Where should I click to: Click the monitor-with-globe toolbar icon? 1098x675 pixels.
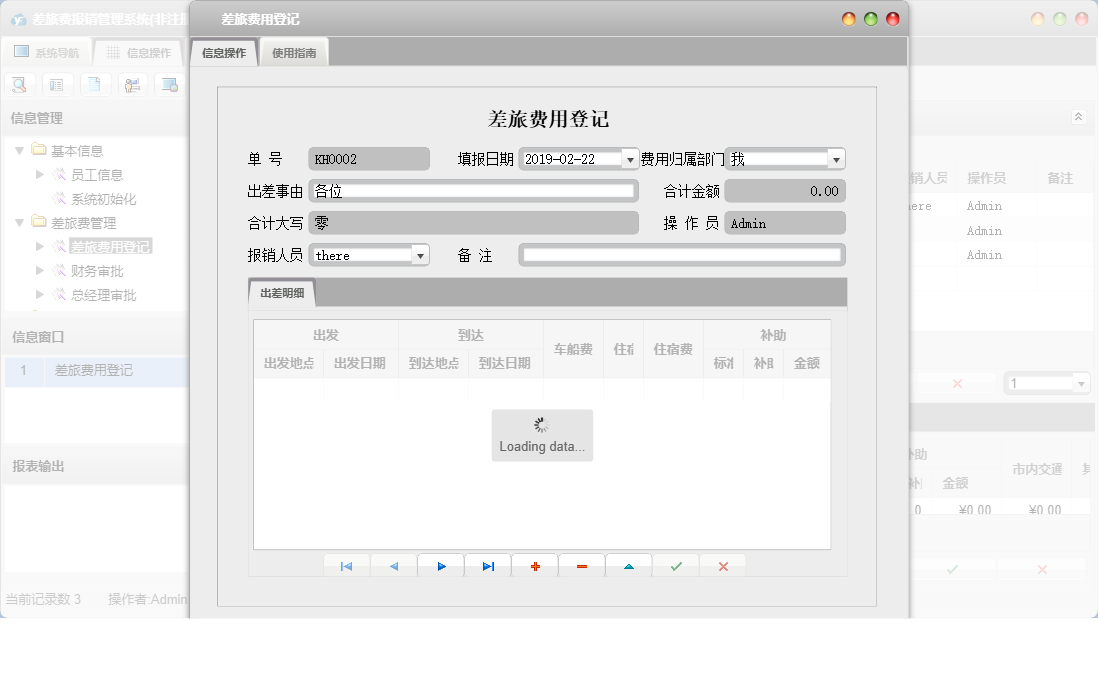tap(169, 84)
